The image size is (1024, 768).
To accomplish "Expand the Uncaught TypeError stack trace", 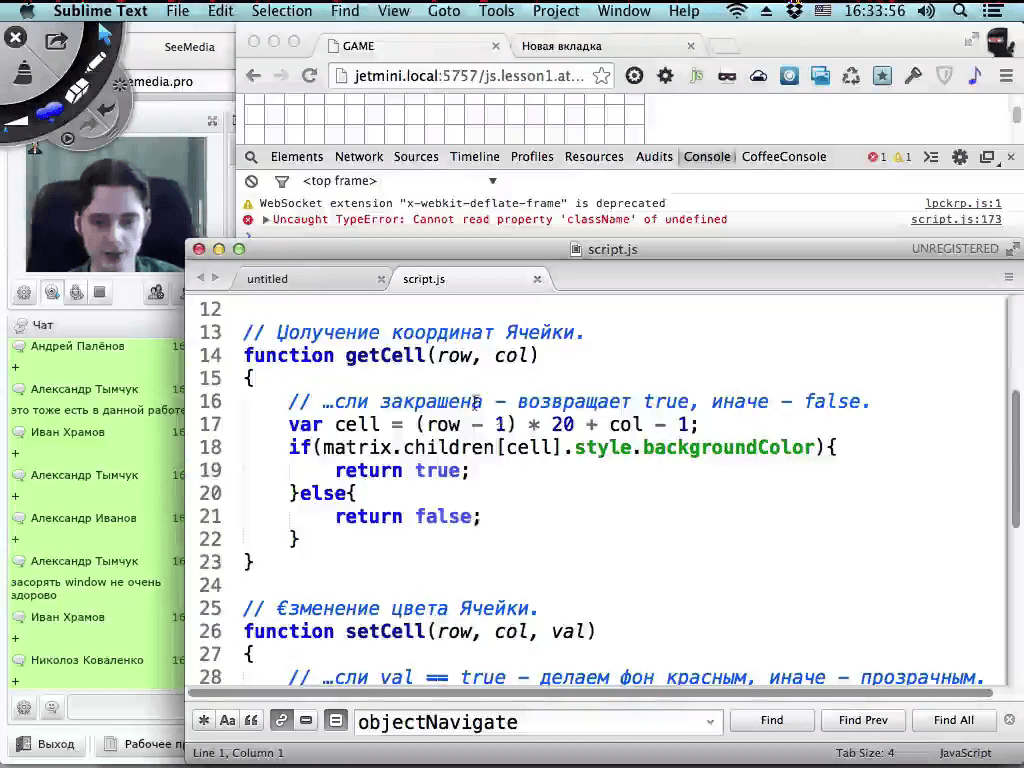I will (266, 220).
